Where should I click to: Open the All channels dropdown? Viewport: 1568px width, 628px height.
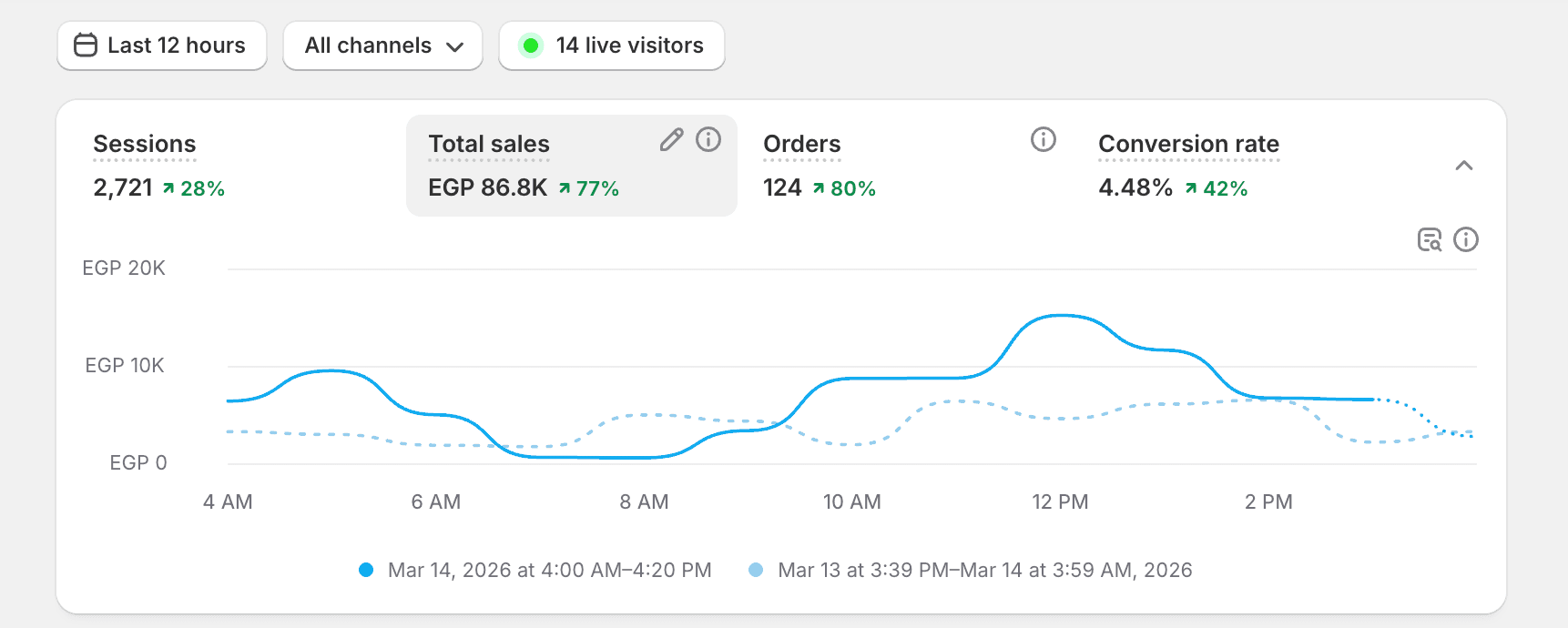click(383, 46)
